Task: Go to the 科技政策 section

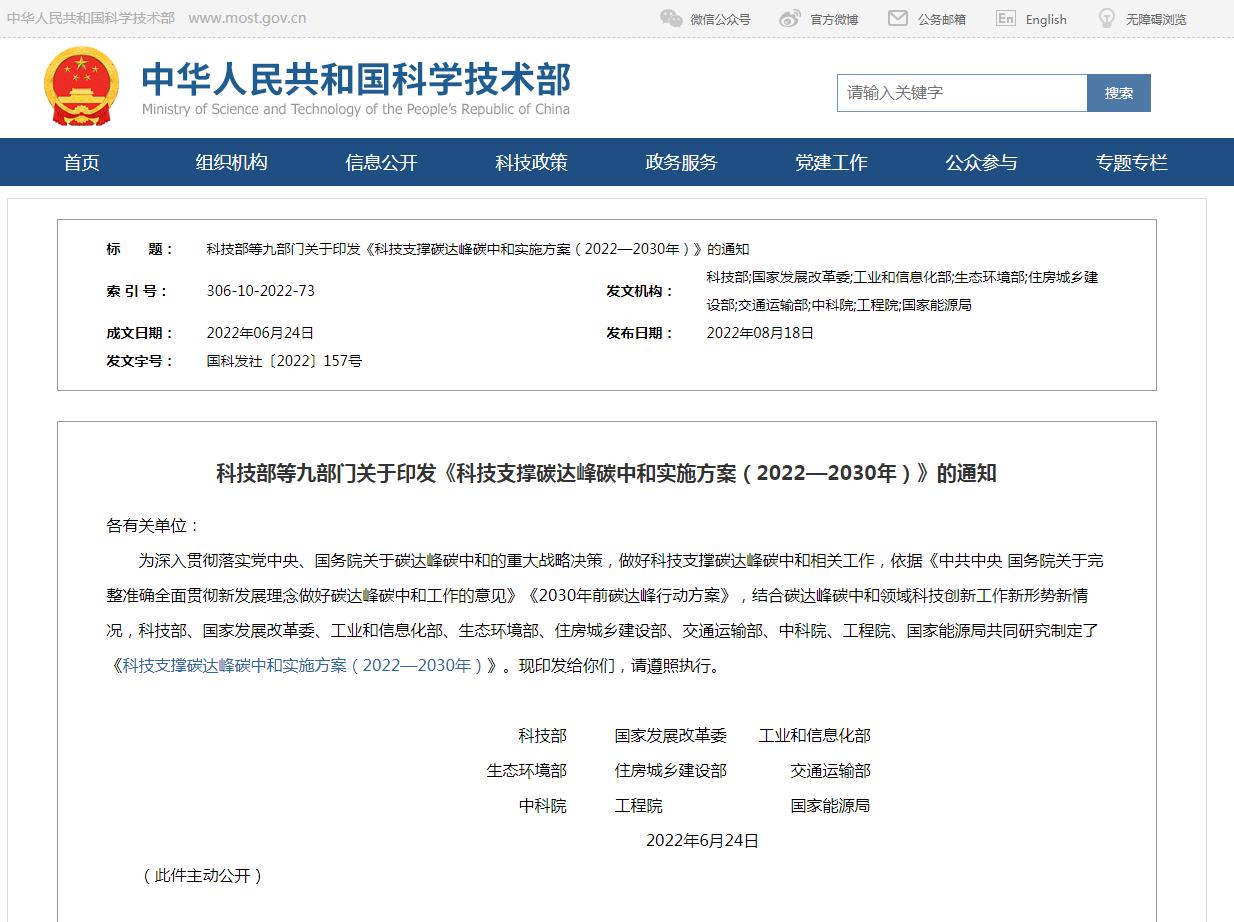Action: 531,162
